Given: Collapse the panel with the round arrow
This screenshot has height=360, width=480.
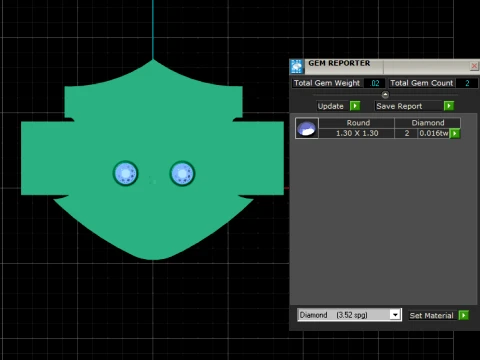Looking at the screenshot, I should tap(385, 95).
